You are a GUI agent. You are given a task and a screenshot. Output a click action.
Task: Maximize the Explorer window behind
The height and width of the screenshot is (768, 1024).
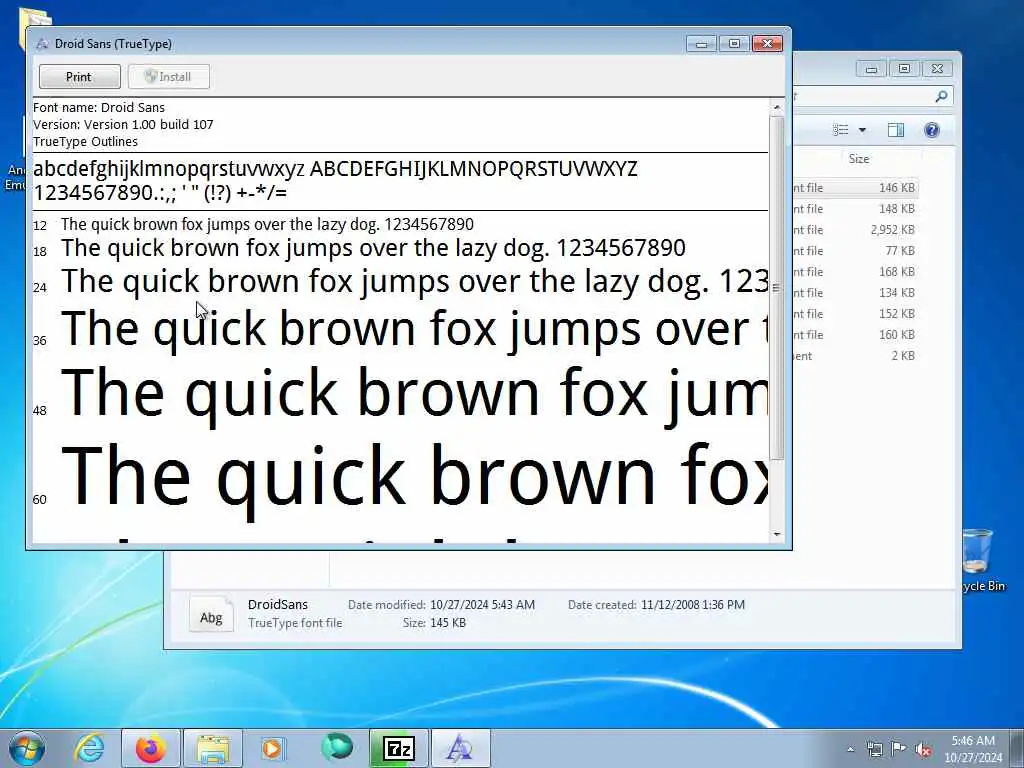(904, 69)
